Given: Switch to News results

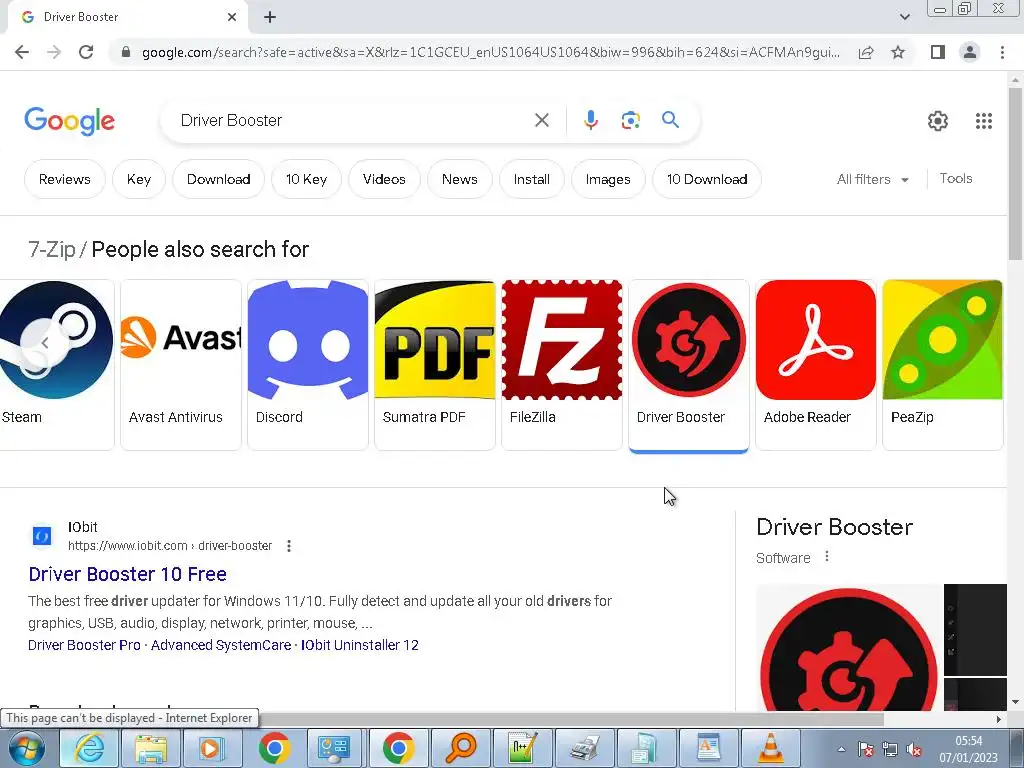Looking at the screenshot, I should pos(460,179).
